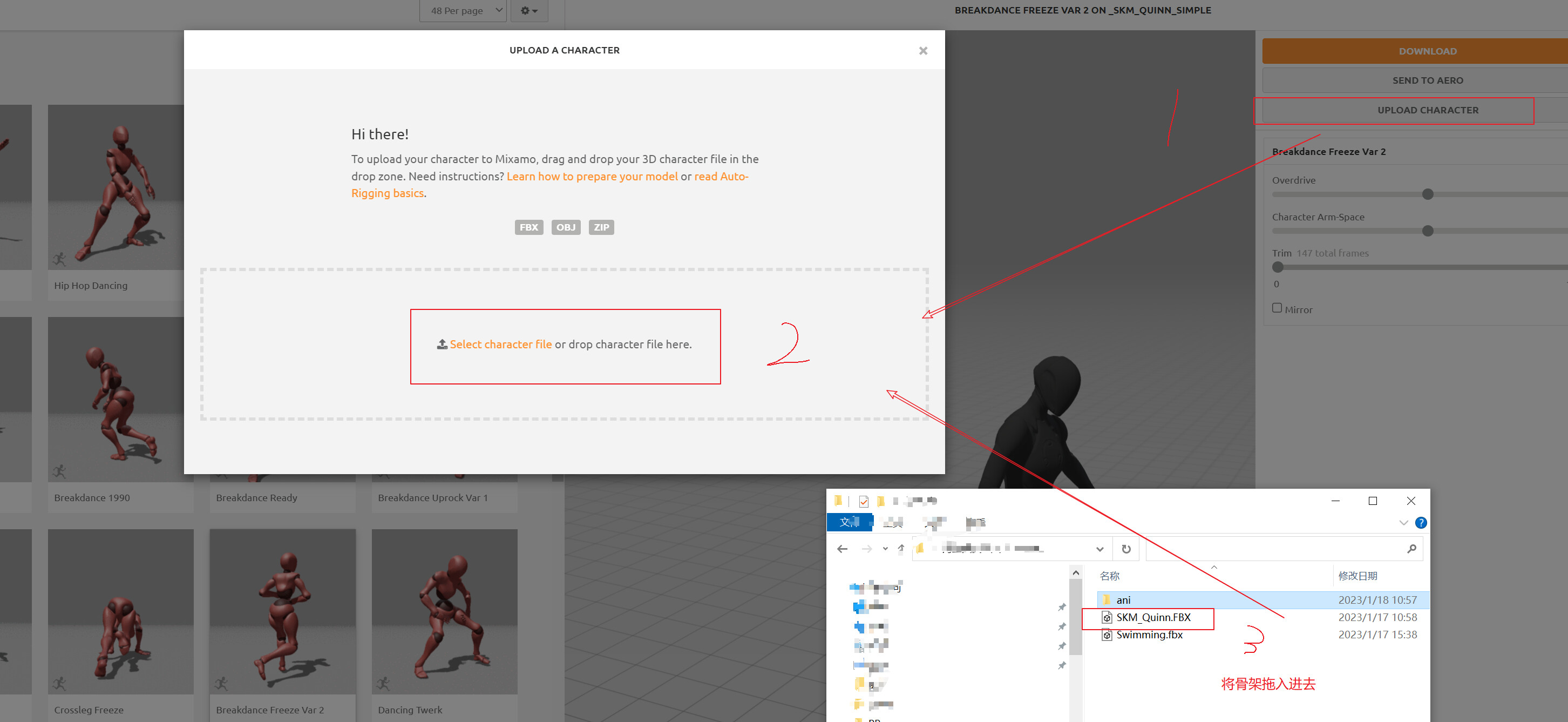Open the 48 Per page dropdown
This screenshot has height=722, width=1568.
[x=463, y=10]
